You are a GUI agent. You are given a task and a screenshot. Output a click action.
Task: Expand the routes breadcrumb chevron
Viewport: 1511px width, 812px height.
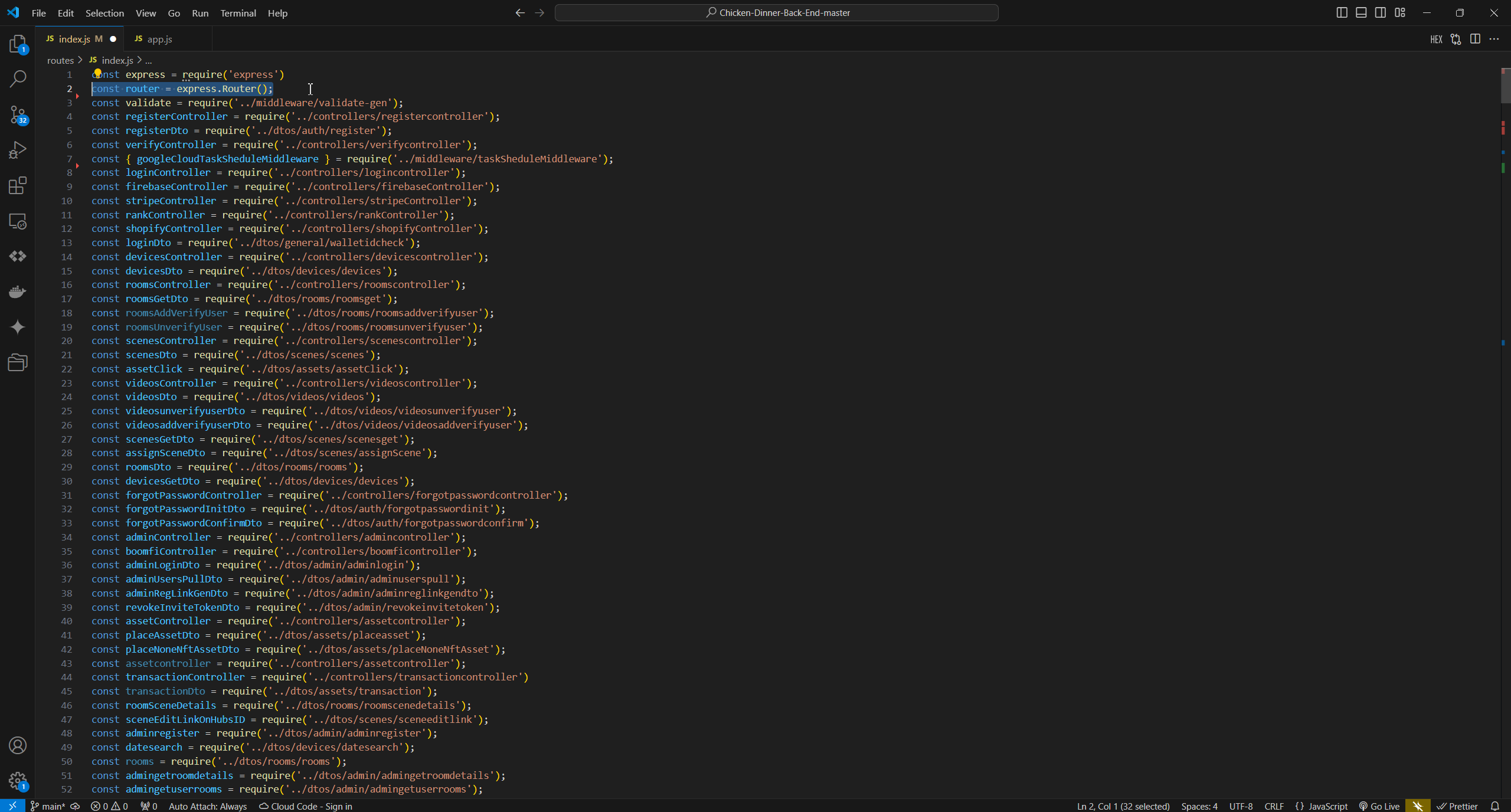tap(80, 60)
